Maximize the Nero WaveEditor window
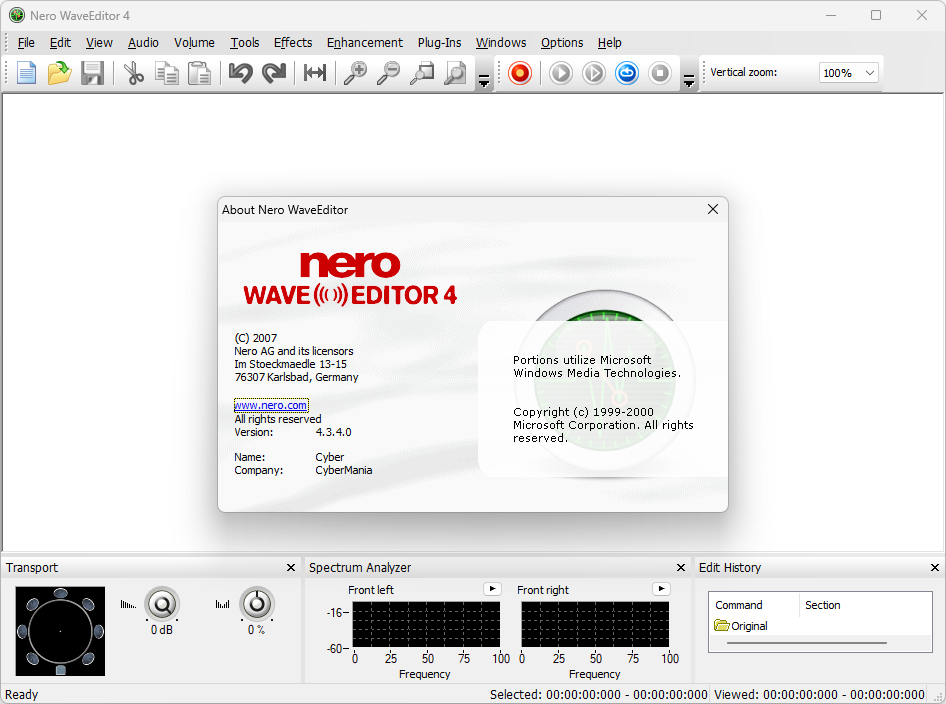The width and height of the screenshot is (946, 704). (x=876, y=16)
